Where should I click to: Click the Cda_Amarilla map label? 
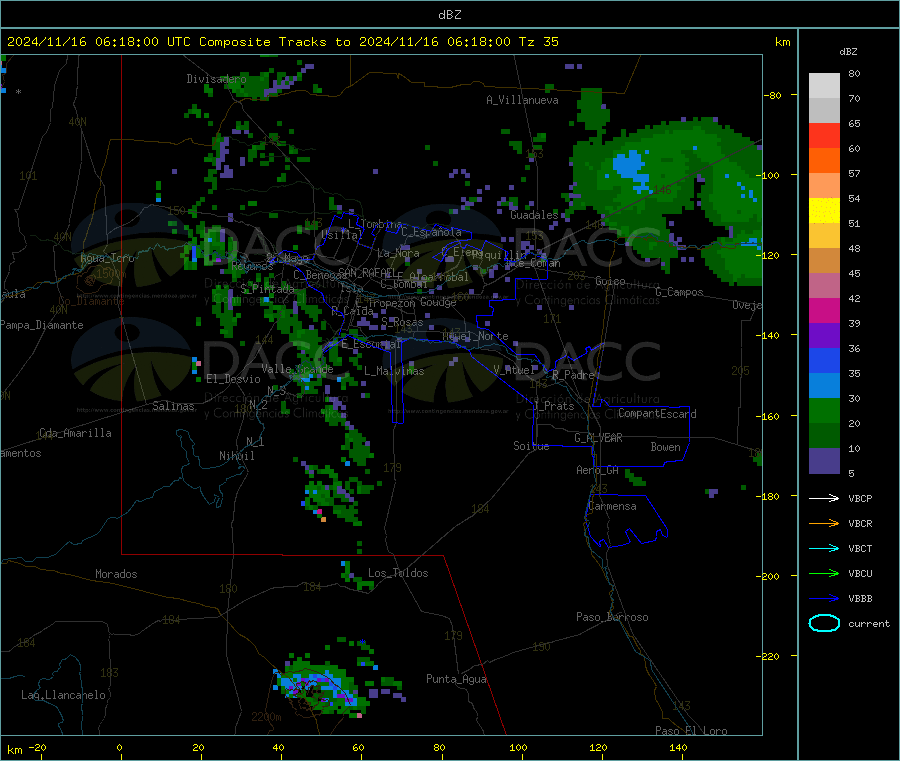click(75, 433)
